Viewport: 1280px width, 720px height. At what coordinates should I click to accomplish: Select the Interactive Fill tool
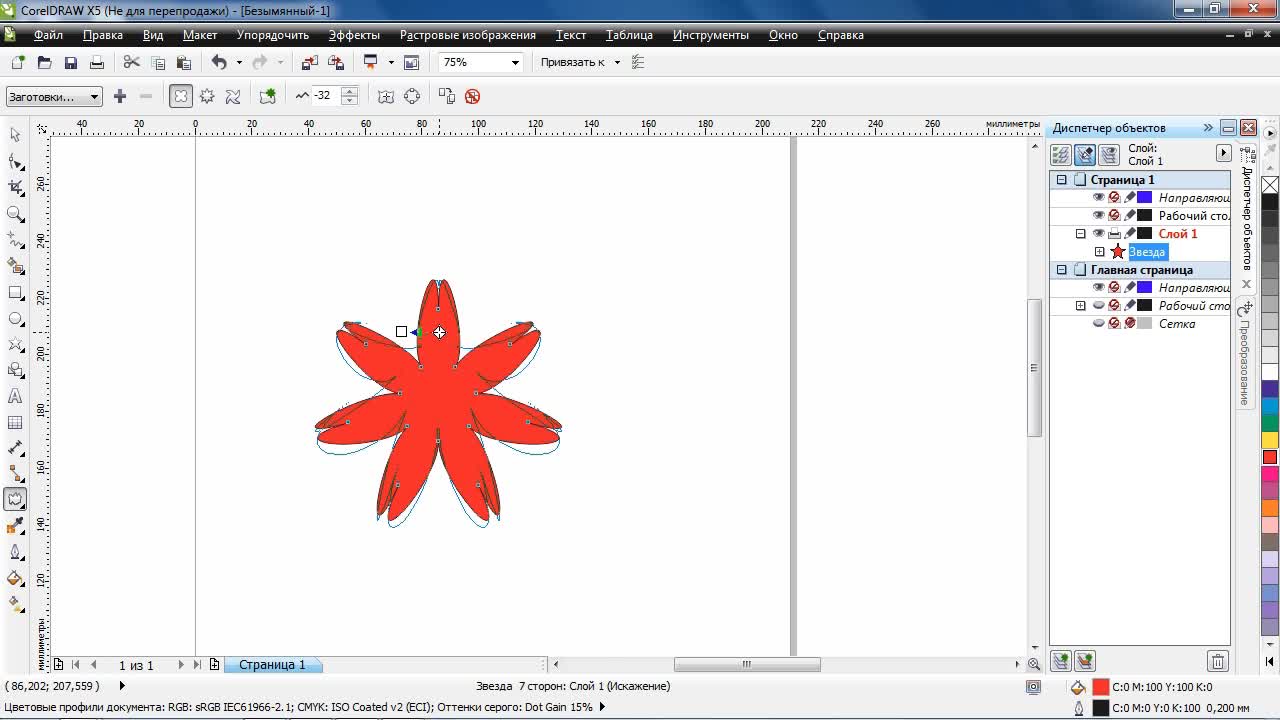[x=15, y=603]
